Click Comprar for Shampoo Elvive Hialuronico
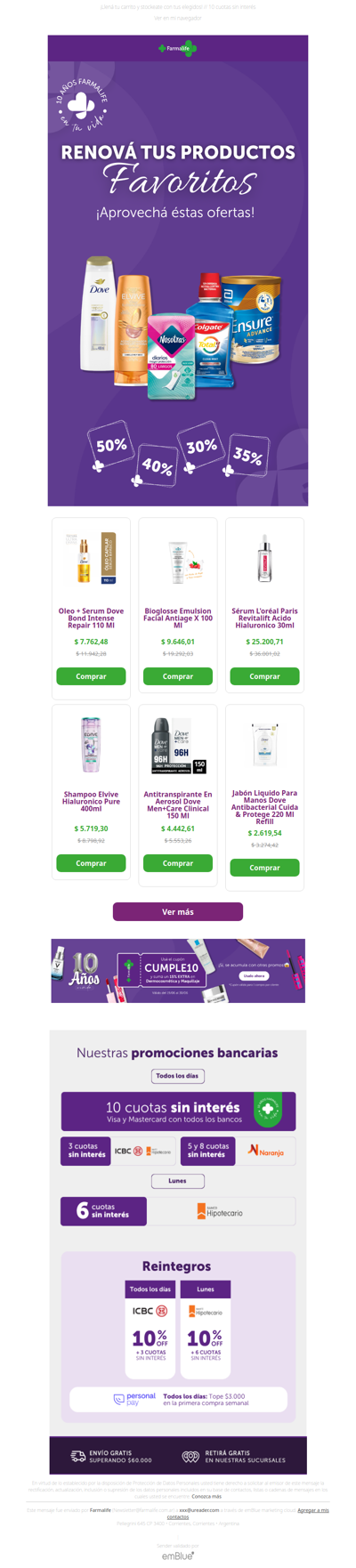The height and width of the screenshot is (1568, 356). tap(91, 863)
